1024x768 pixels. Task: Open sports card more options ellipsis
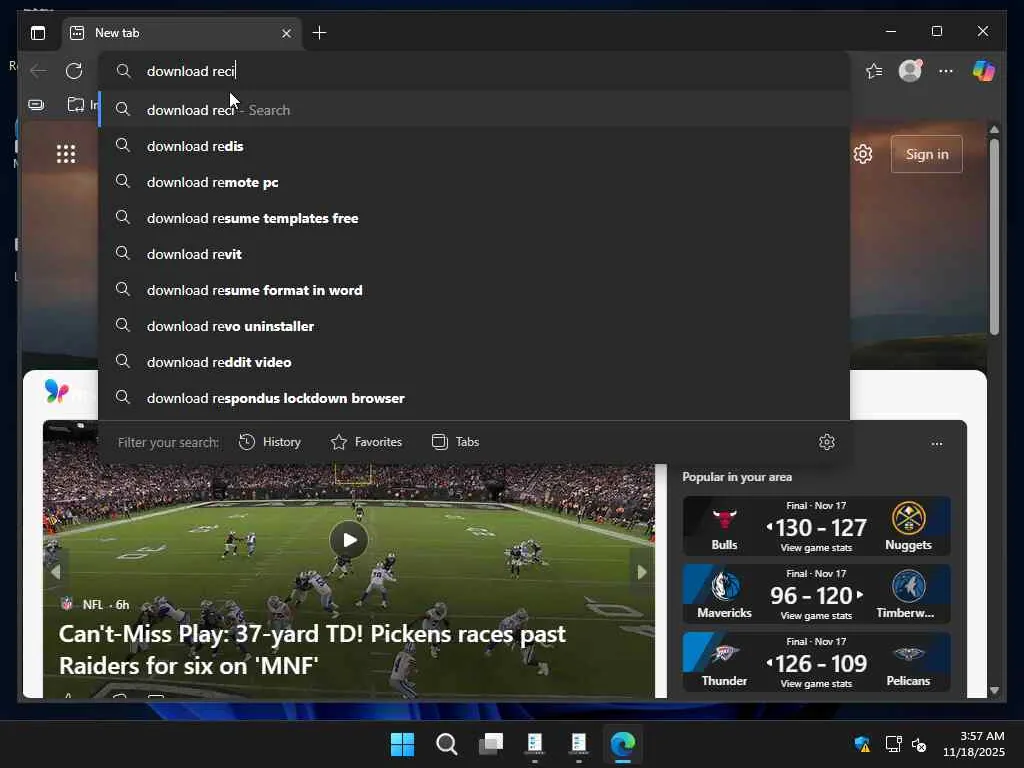(936, 443)
